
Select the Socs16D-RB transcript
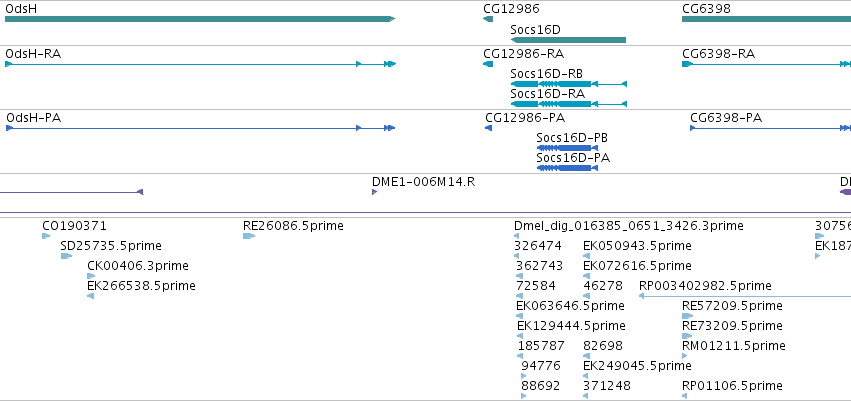click(x=569, y=84)
